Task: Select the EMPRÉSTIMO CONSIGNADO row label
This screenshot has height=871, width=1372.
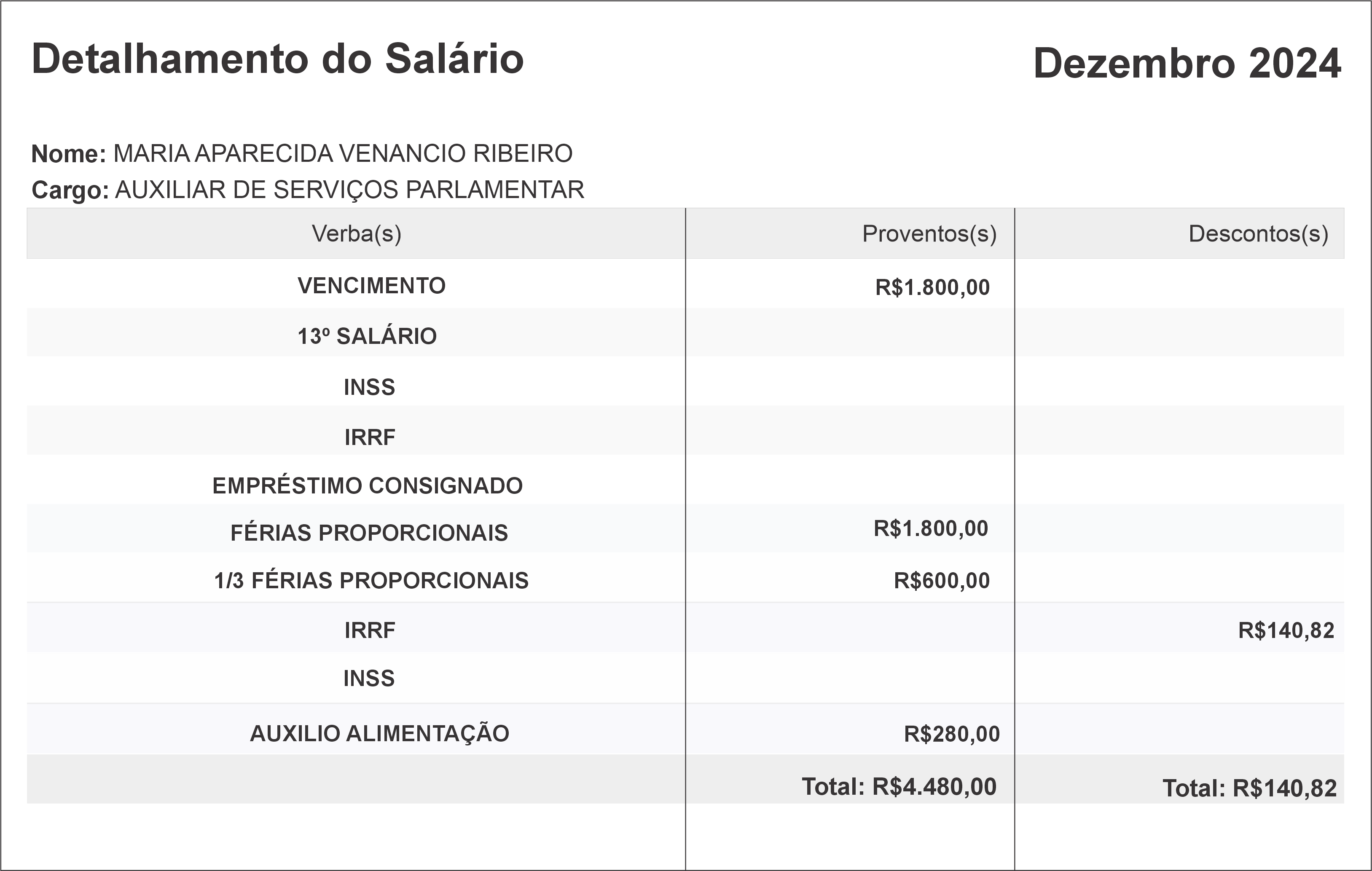Action: [x=368, y=485]
